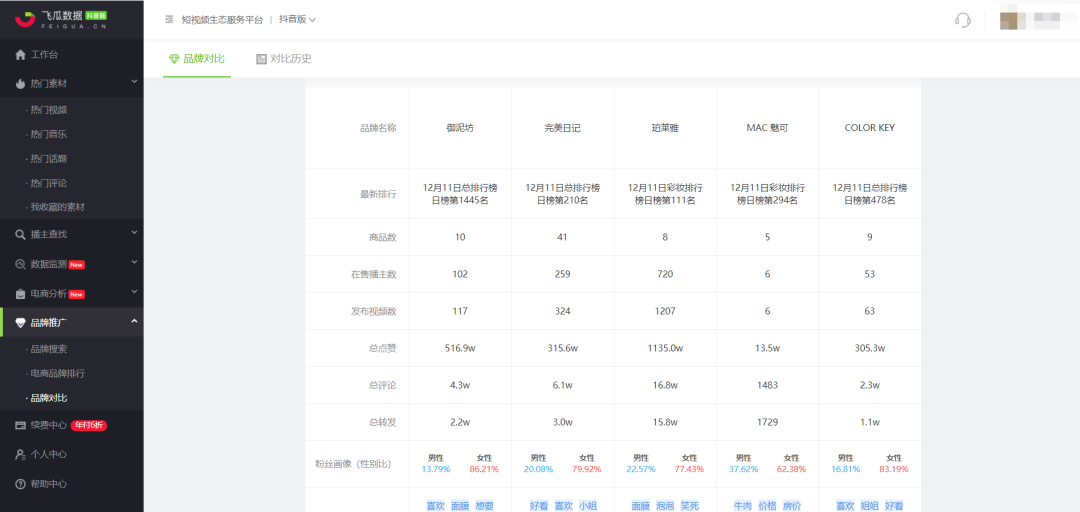Expand the 播主查找 menu chevron
Image resolution: width=1080 pixels, height=512 pixels.
coord(134,234)
